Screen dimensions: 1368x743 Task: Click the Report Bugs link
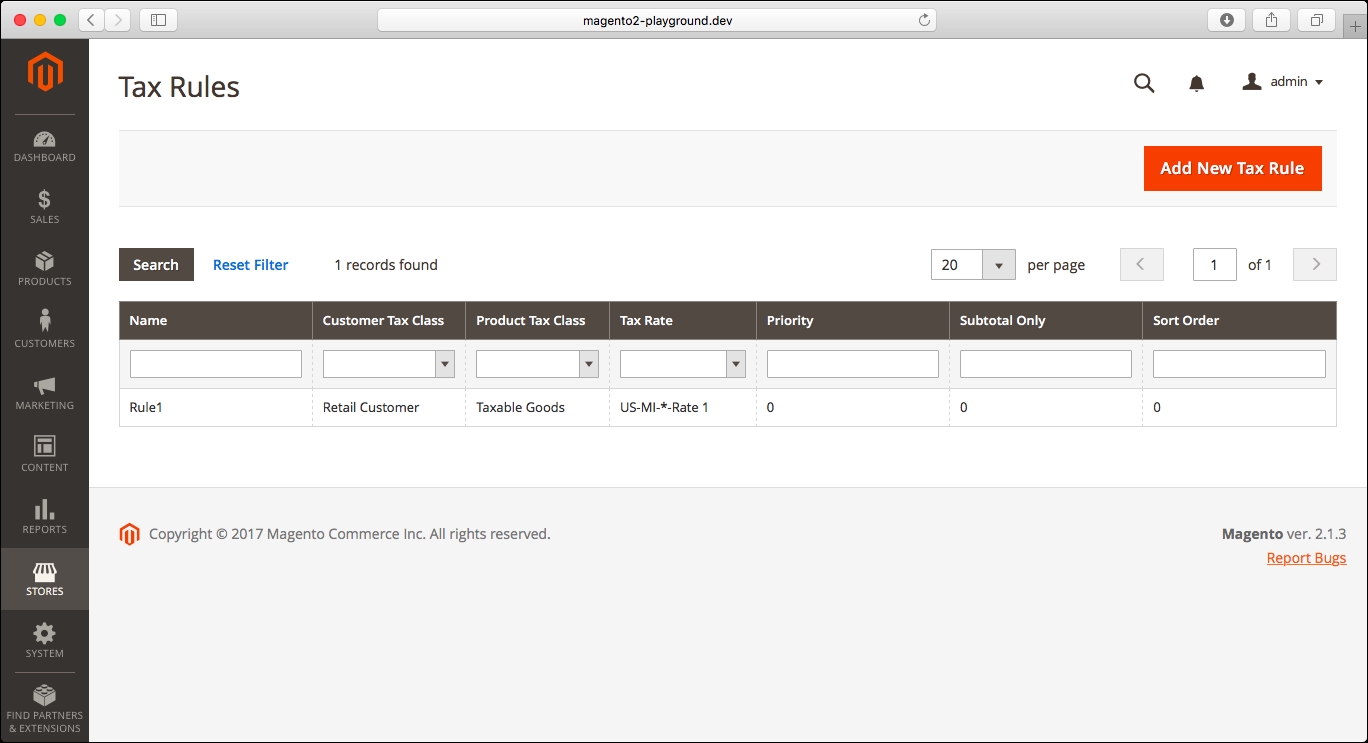(x=1306, y=558)
